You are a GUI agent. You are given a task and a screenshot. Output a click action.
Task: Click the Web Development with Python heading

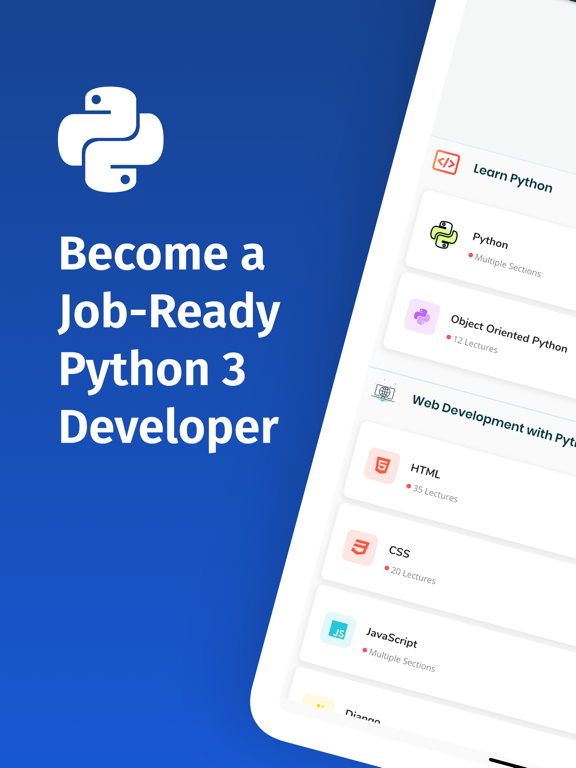494,420
